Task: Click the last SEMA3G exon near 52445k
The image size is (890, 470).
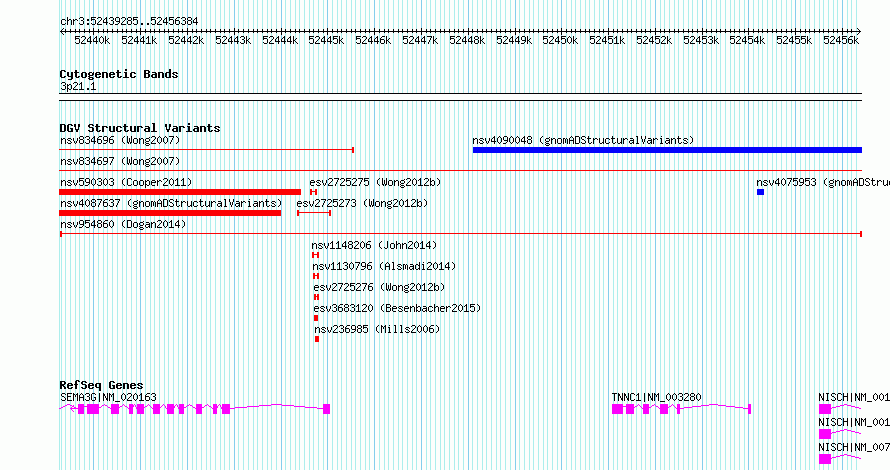Action: pyautogui.click(x=326, y=409)
